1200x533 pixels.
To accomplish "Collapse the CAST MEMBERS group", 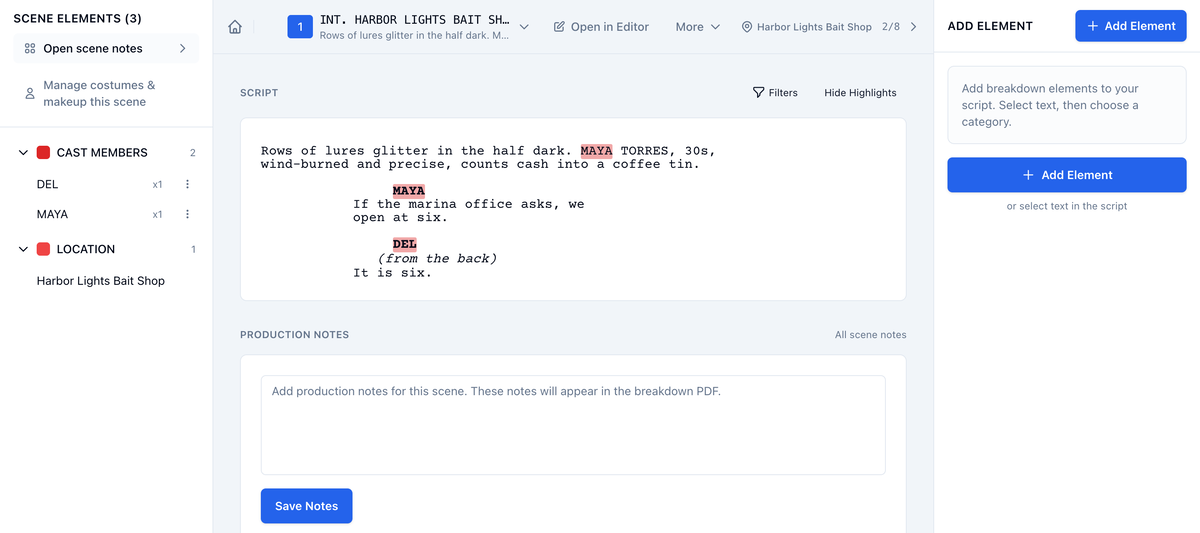I will [x=23, y=152].
